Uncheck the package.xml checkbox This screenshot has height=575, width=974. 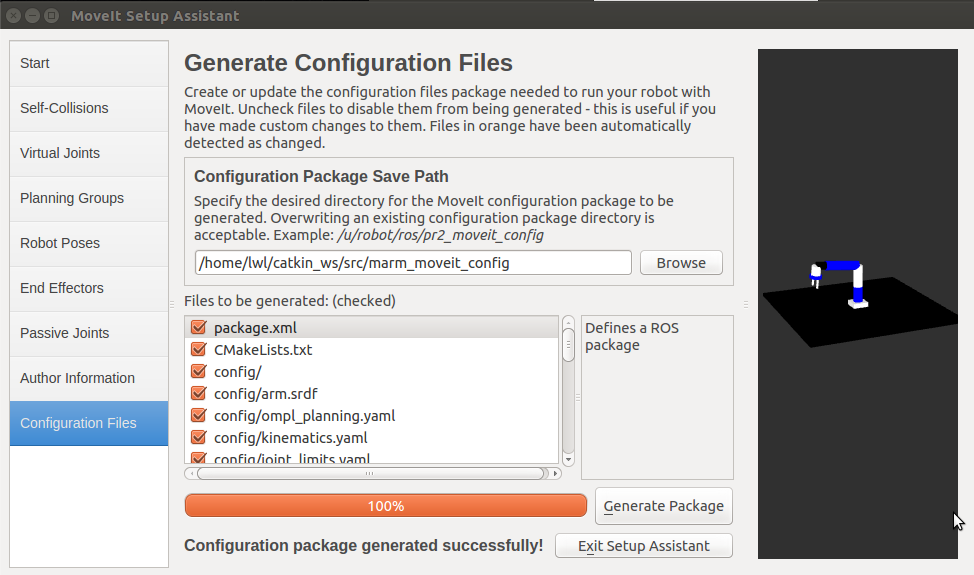coord(198,328)
